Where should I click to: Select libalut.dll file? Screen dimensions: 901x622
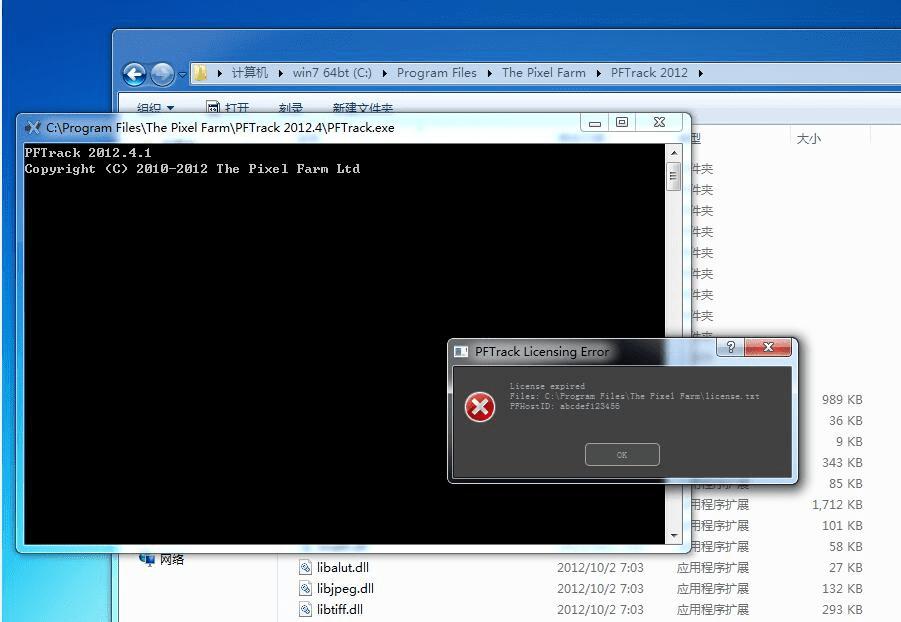pos(342,567)
